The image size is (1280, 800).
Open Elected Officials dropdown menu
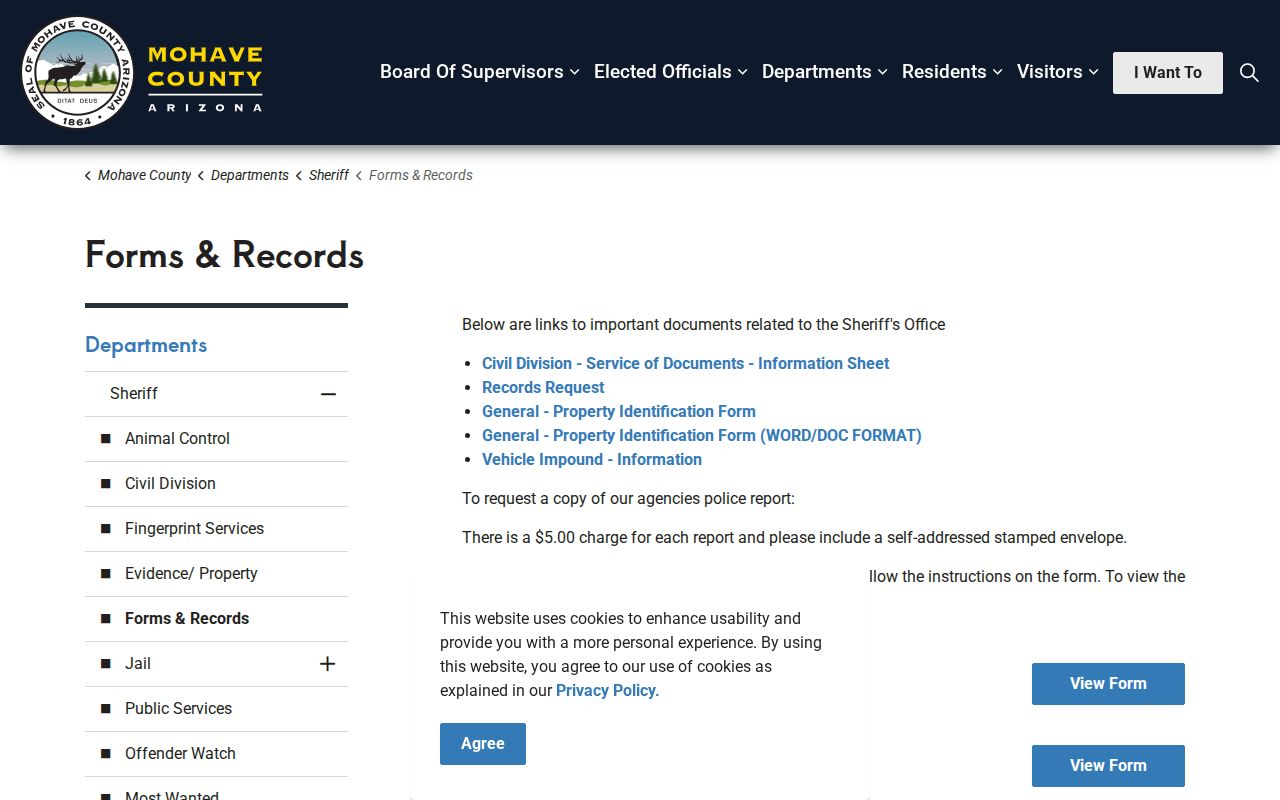tap(671, 72)
